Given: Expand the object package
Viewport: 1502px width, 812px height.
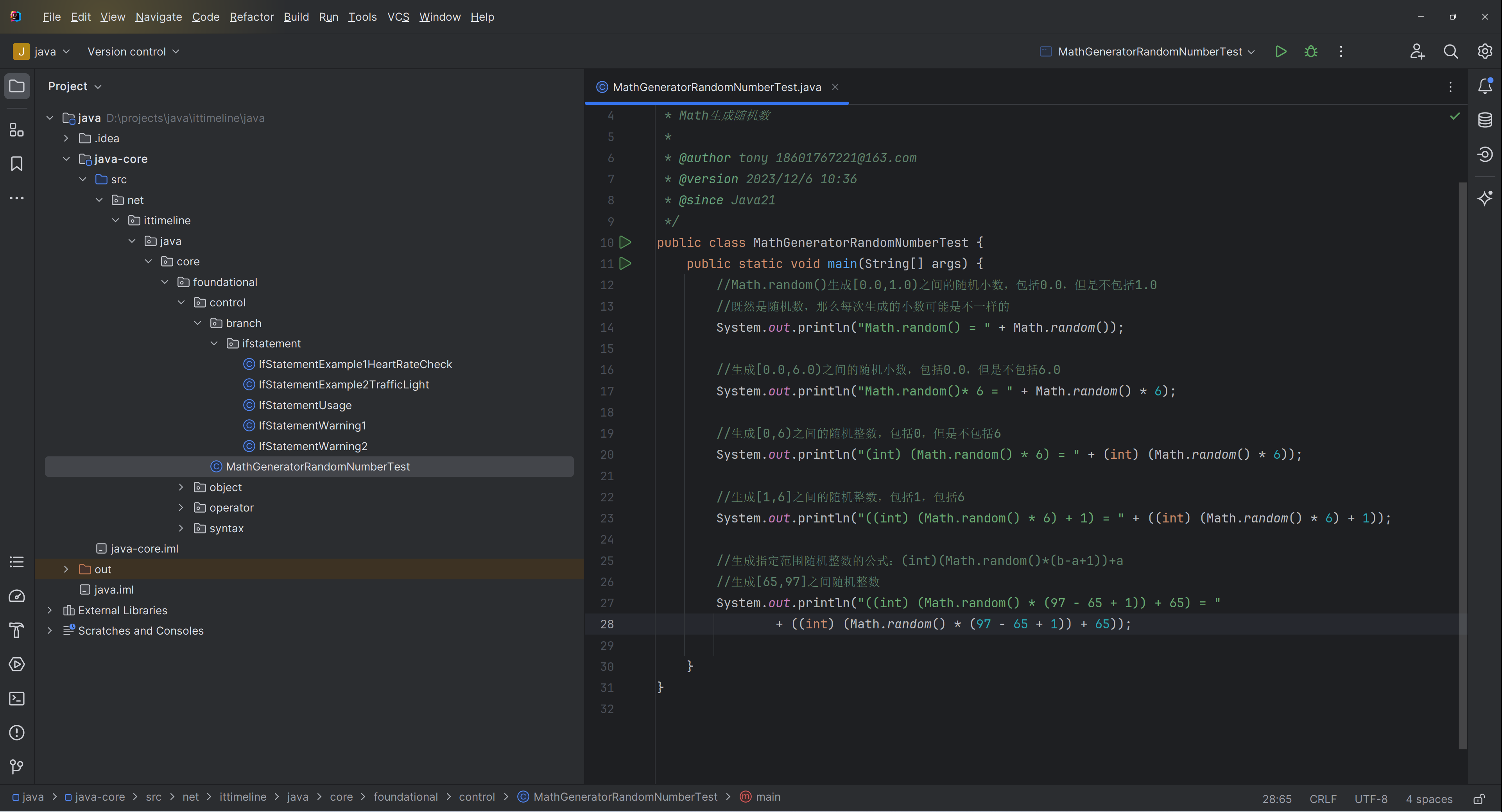Looking at the screenshot, I should pyautogui.click(x=181, y=487).
